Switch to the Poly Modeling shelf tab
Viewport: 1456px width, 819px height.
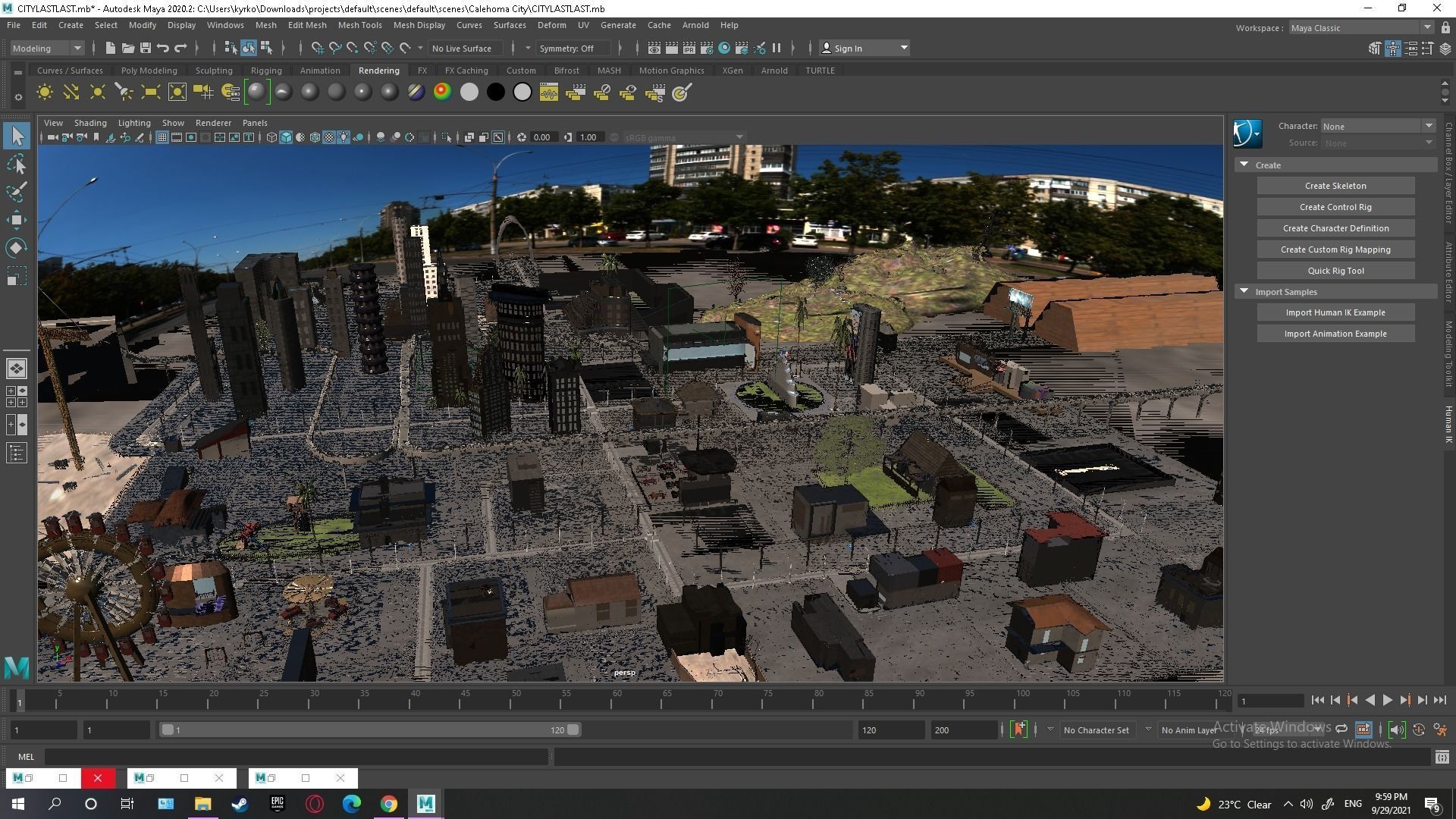point(149,71)
